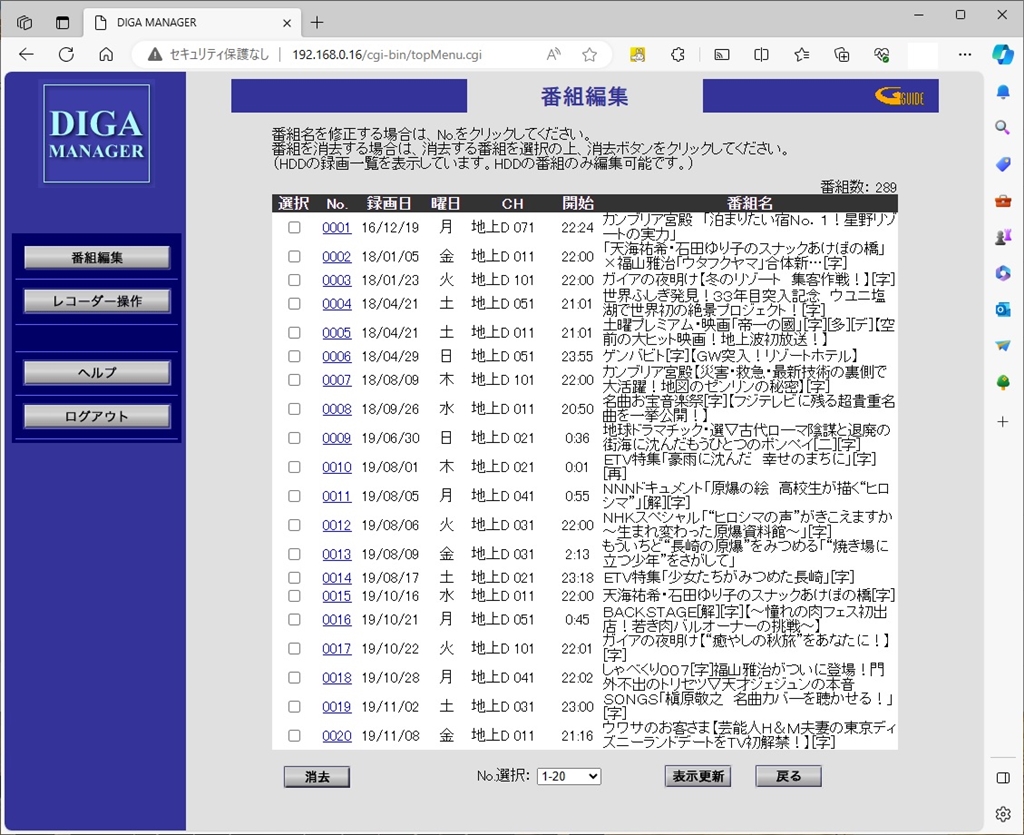
Task: Click the 番組名 column header
Action: pos(749,204)
